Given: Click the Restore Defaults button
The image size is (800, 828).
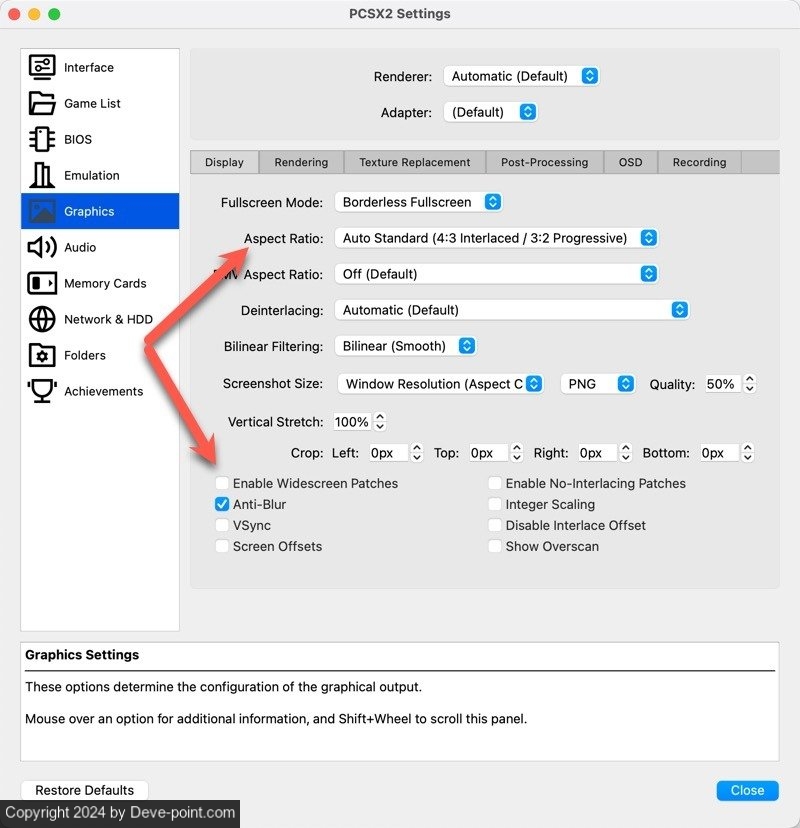Looking at the screenshot, I should (84, 790).
